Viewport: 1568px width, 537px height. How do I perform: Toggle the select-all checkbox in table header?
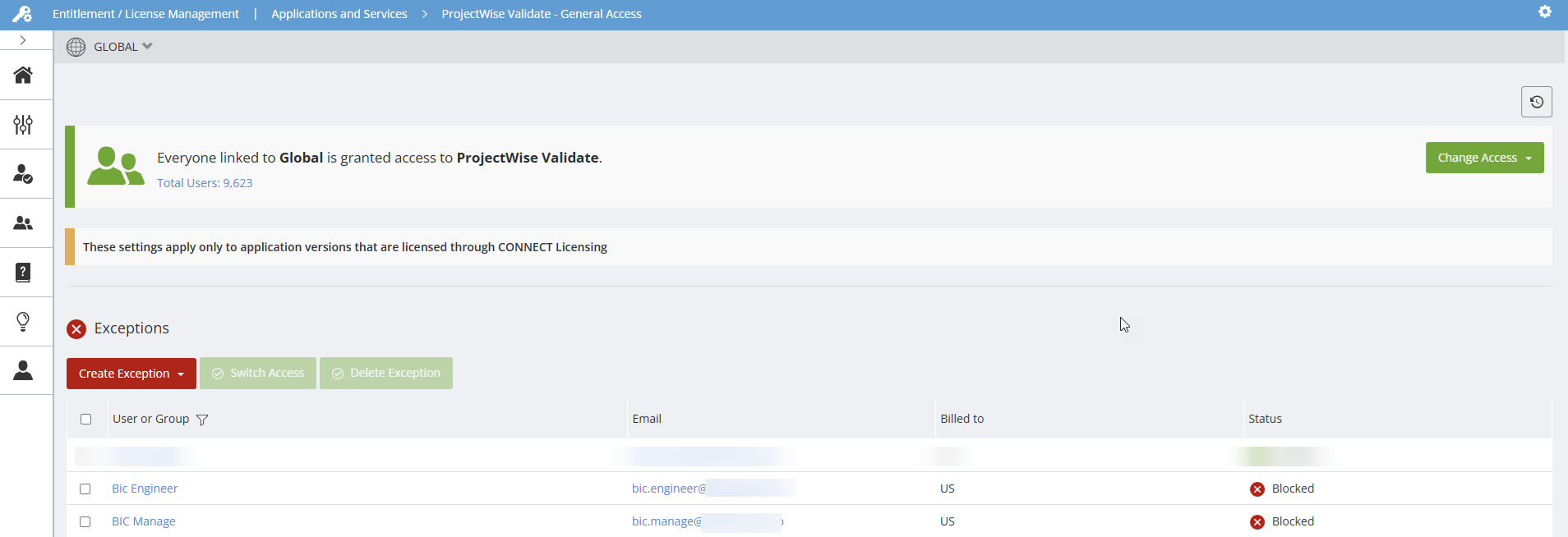coord(86,419)
